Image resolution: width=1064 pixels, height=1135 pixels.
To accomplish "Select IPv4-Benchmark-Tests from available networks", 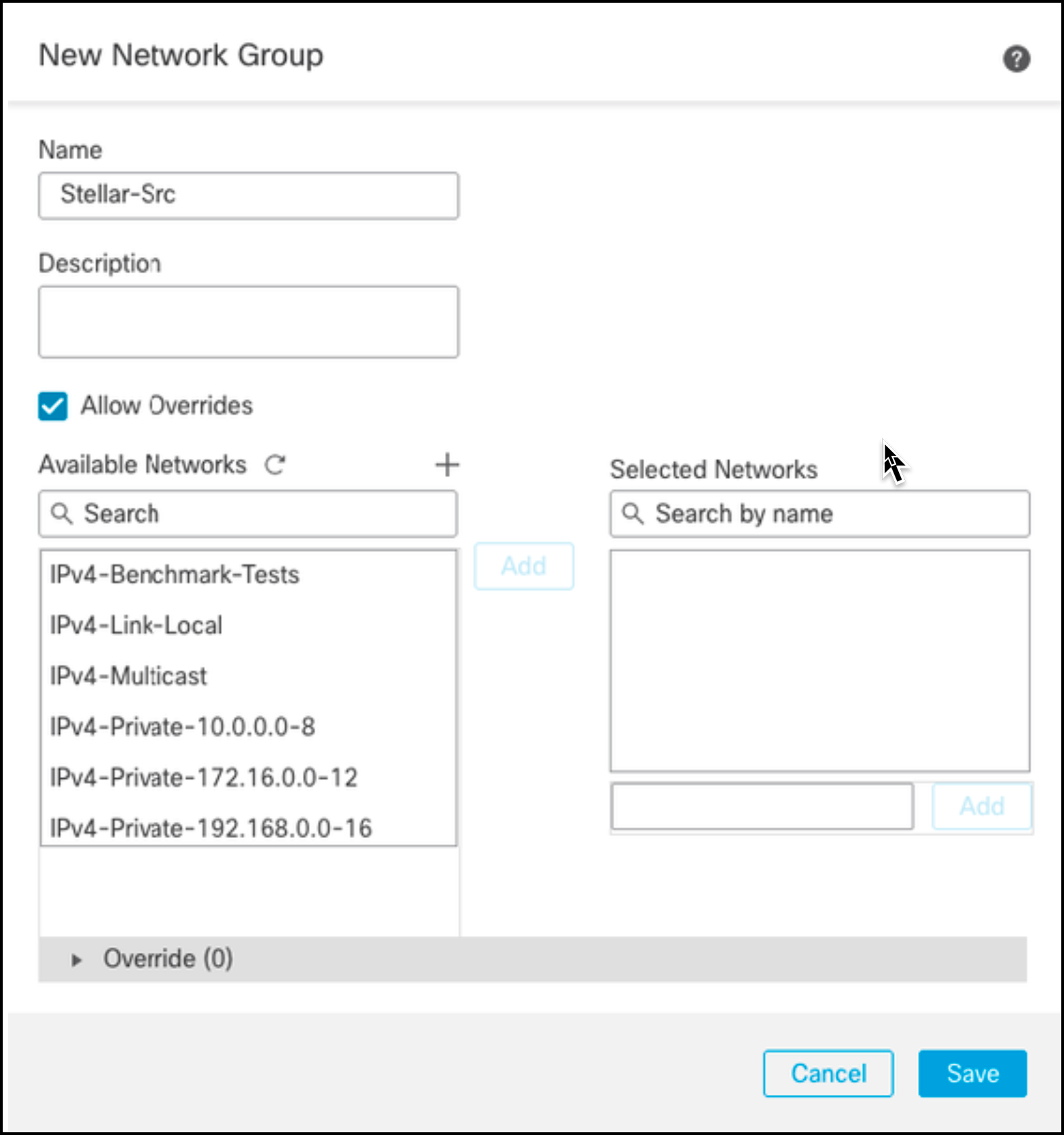I will point(175,575).
